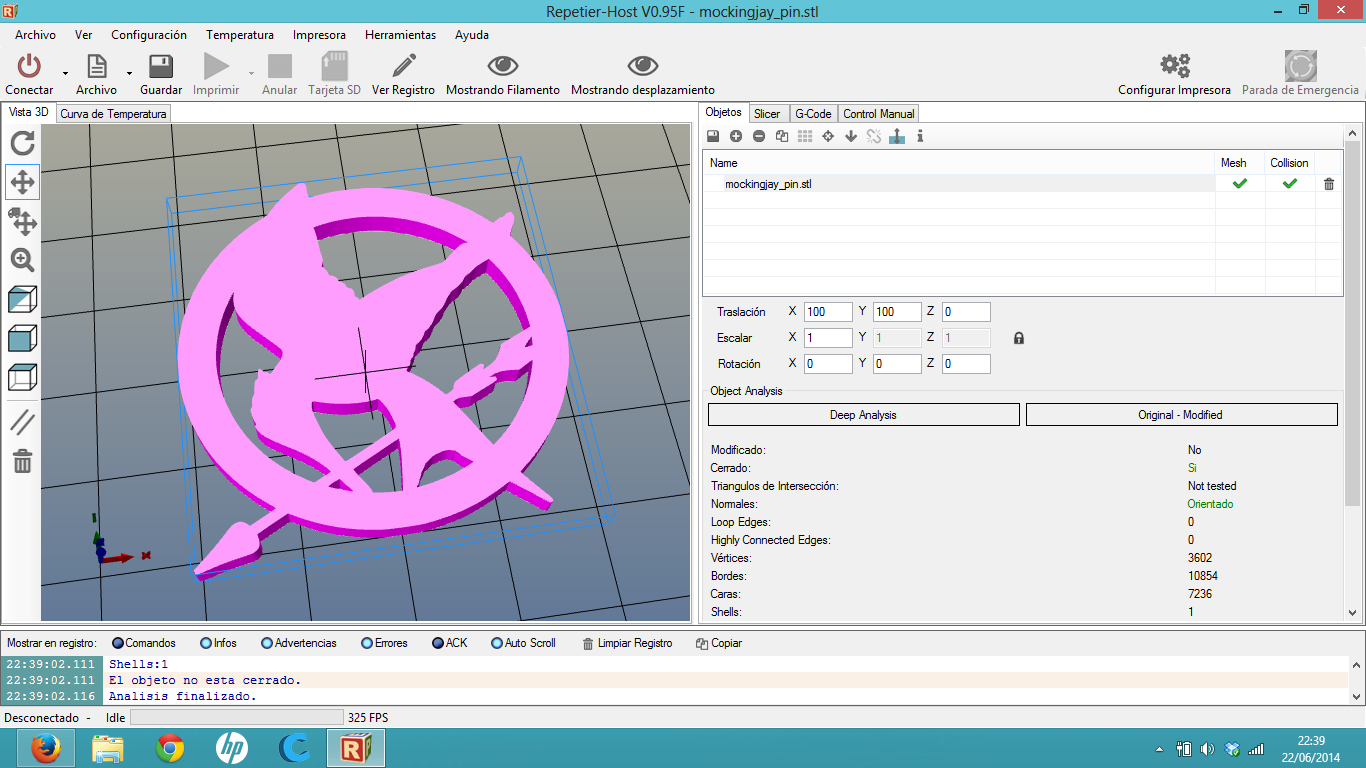Image resolution: width=1366 pixels, height=768 pixels.
Task: Select mockingjay_pin.stl in object list
Action: (x=768, y=184)
